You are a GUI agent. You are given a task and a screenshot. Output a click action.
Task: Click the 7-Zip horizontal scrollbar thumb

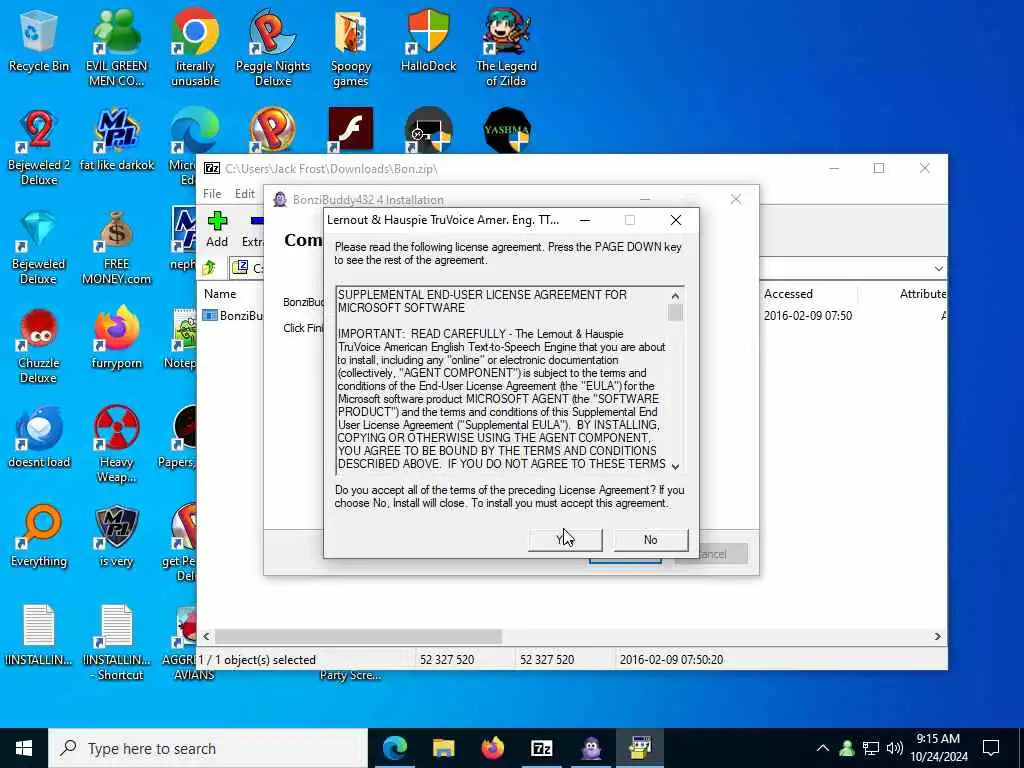358,636
